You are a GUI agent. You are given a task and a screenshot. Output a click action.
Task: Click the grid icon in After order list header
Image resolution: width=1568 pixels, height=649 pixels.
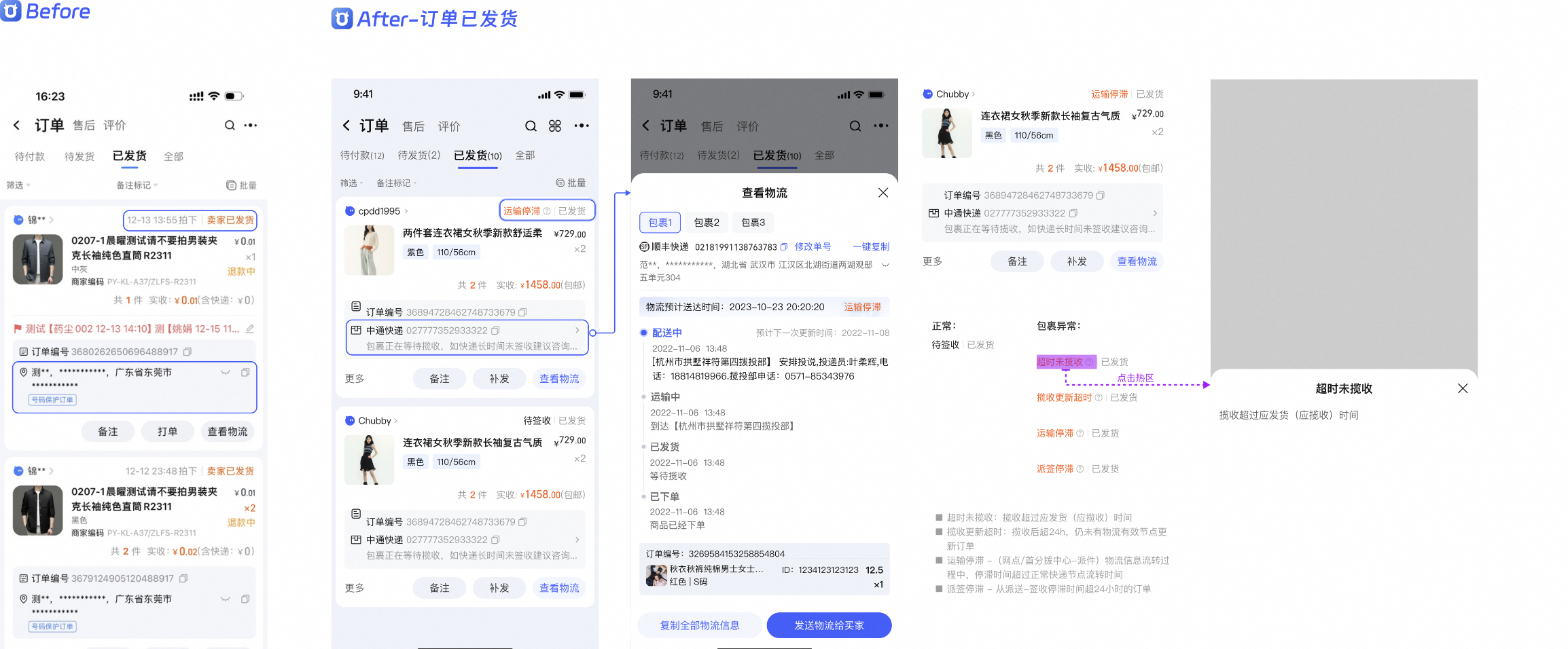click(555, 126)
